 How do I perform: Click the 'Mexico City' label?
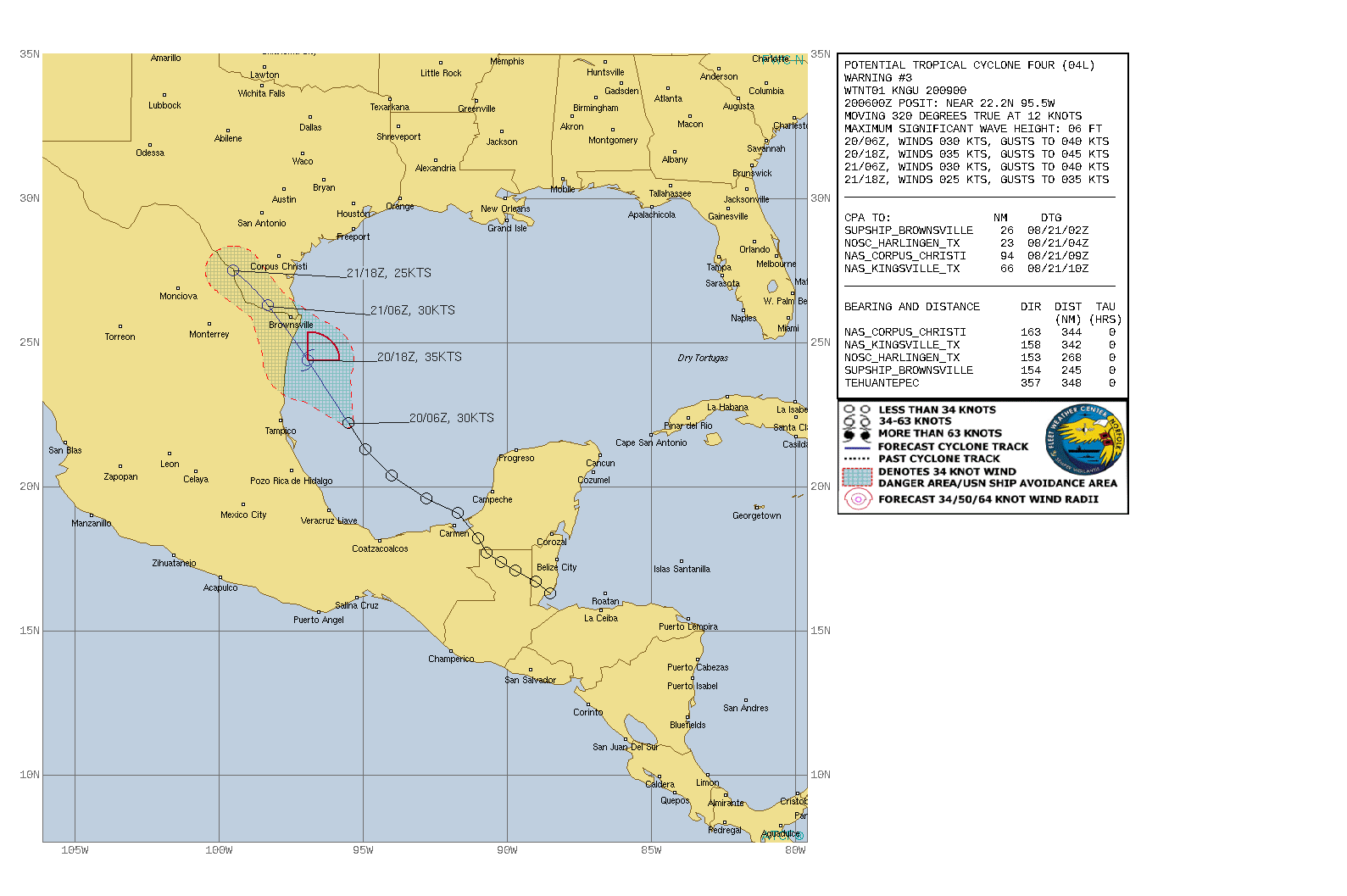click(x=243, y=515)
